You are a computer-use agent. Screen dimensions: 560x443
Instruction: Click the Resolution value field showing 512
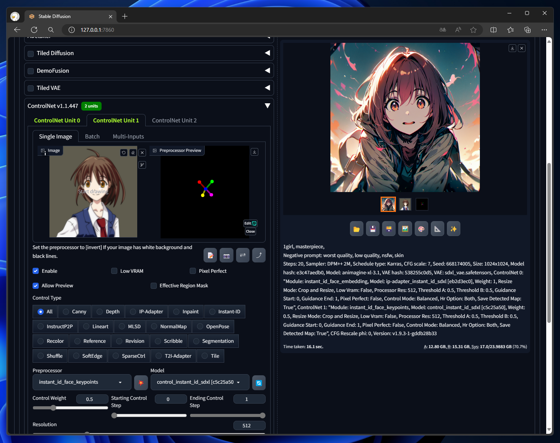[249, 425]
